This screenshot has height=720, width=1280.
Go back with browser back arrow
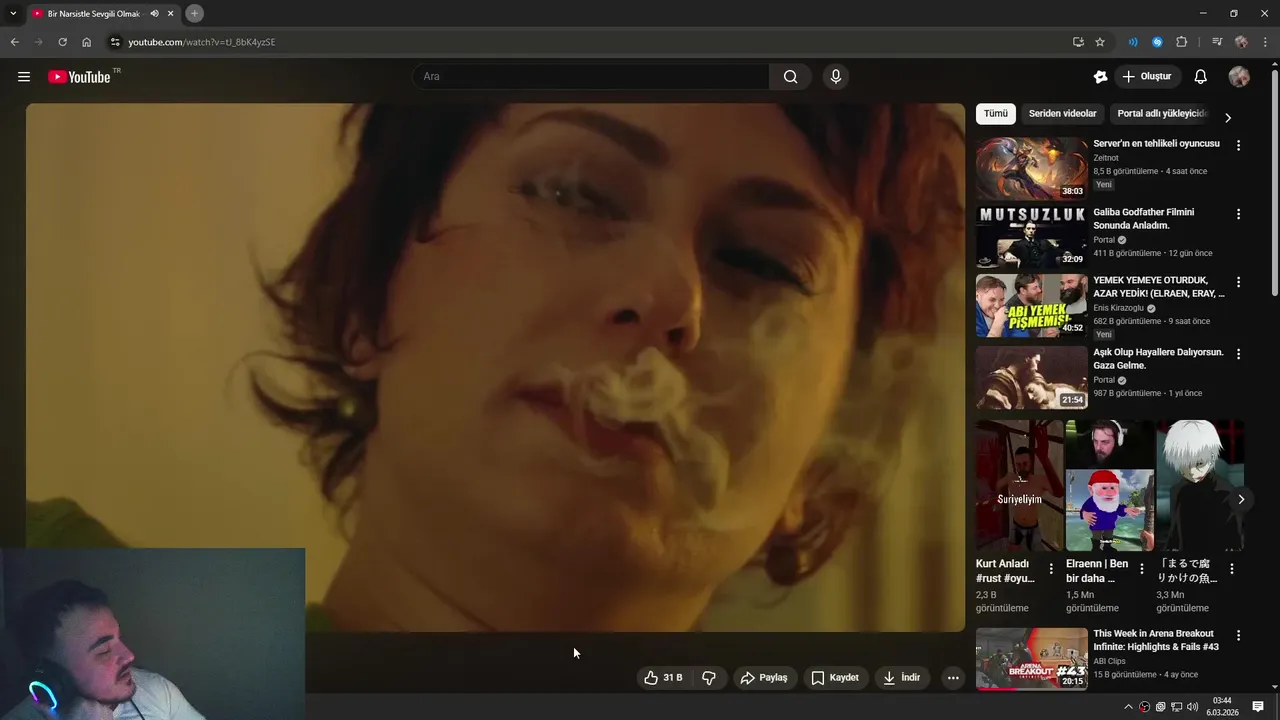14,42
